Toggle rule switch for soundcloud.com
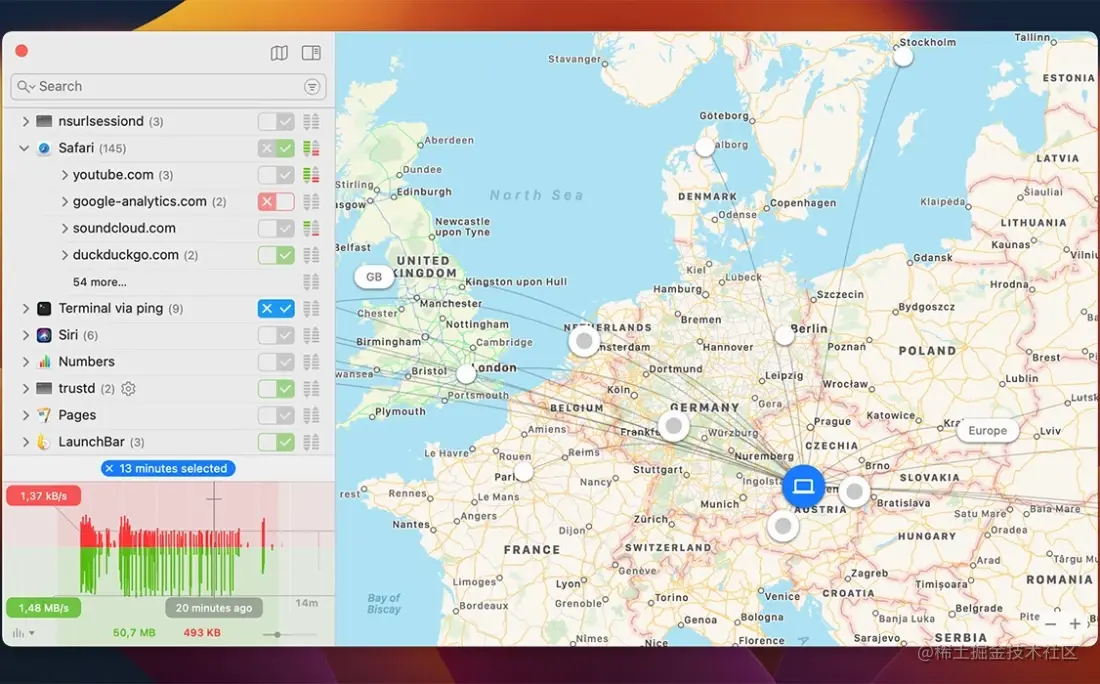Image resolution: width=1100 pixels, height=684 pixels. pyautogui.click(x=276, y=228)
